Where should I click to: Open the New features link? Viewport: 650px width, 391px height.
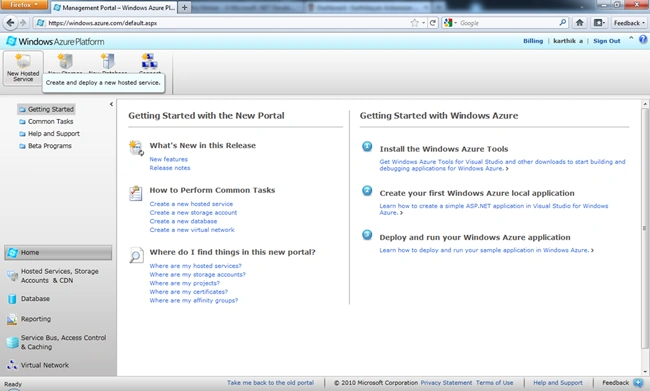coord(168,159)
